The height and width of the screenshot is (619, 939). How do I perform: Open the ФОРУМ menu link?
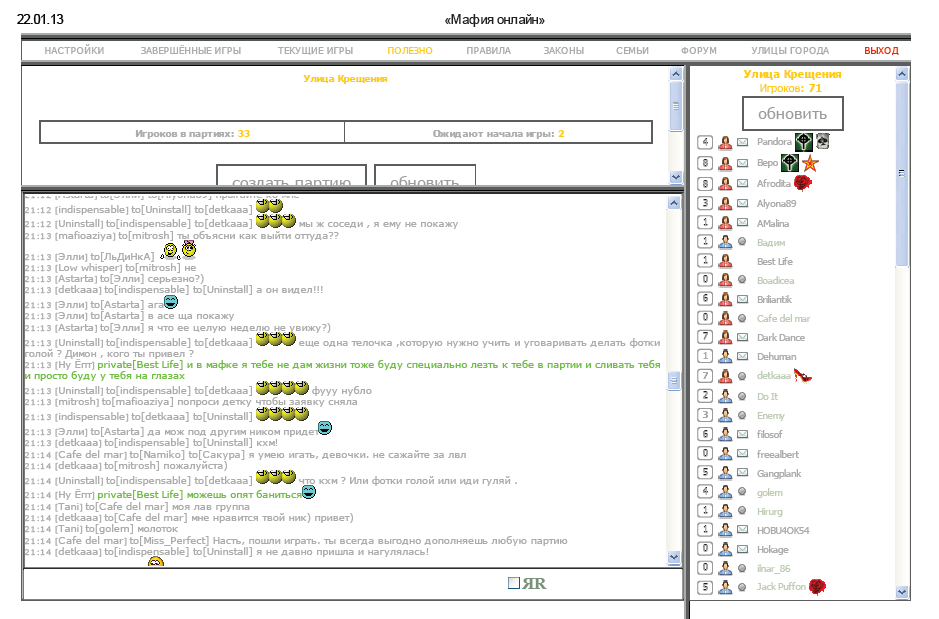(698, 51)
